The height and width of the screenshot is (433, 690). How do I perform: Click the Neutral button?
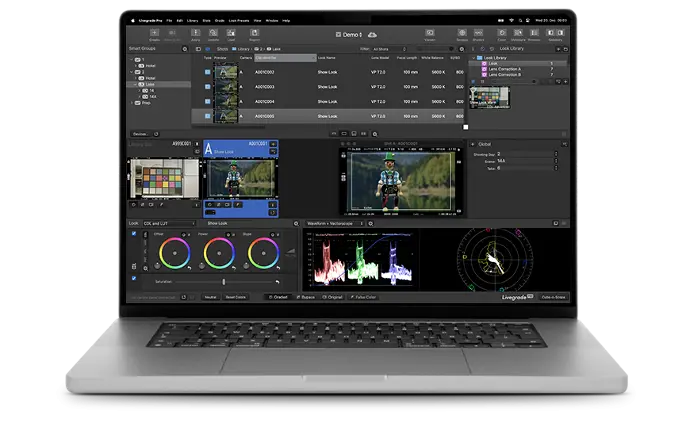tap(210, 297)
